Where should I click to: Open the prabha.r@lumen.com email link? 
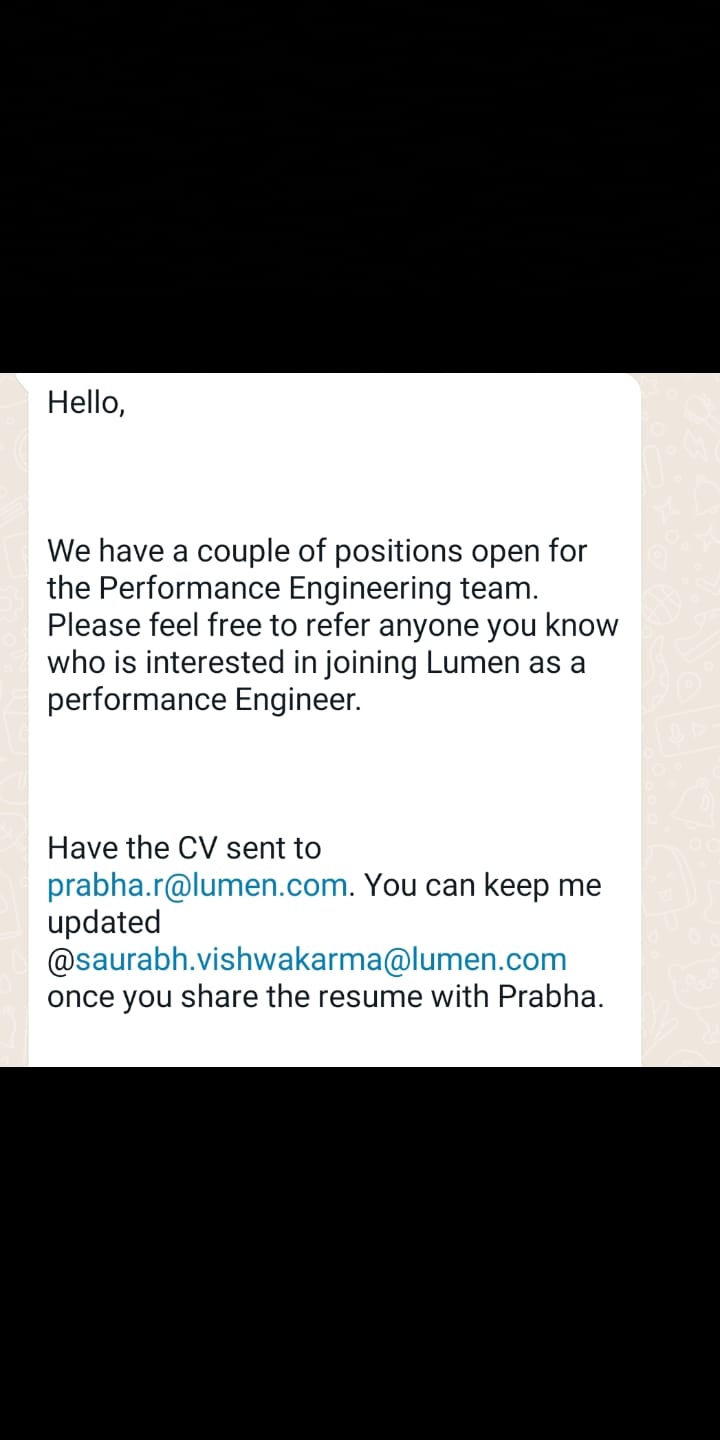pos(199,885)
